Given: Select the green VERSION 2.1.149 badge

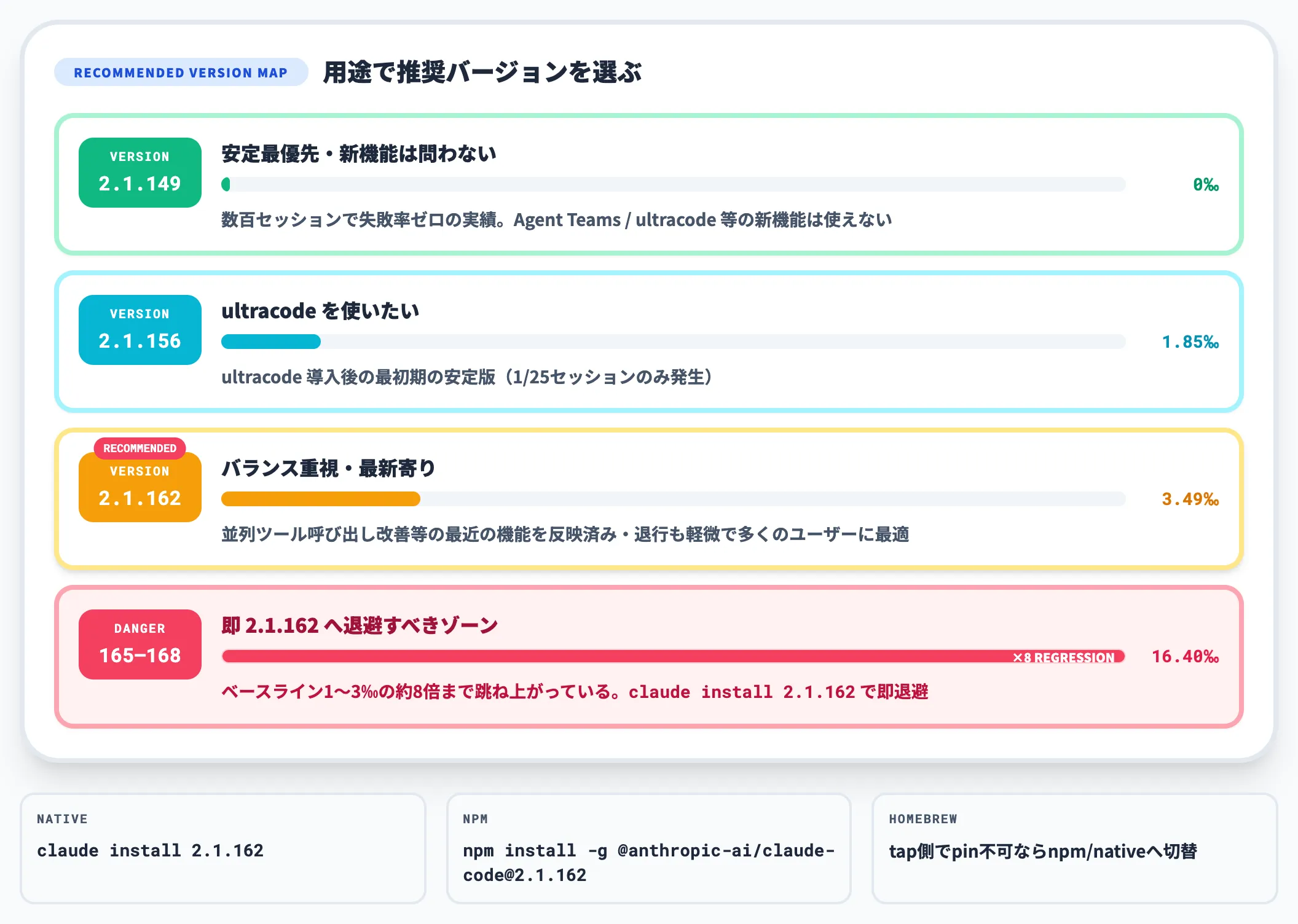Looking at the screenshot, I should pos(140,173).
